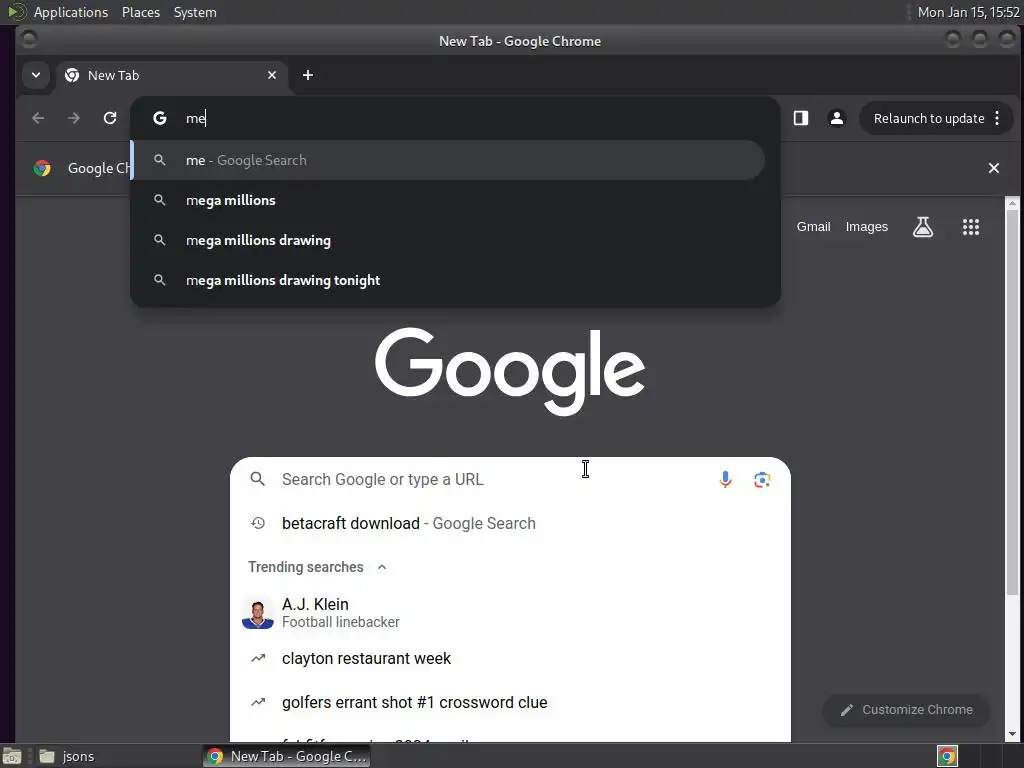Collapse the Trending searches section
The width and height of the screenshot is (1024, 768).
tap(382, 567)
